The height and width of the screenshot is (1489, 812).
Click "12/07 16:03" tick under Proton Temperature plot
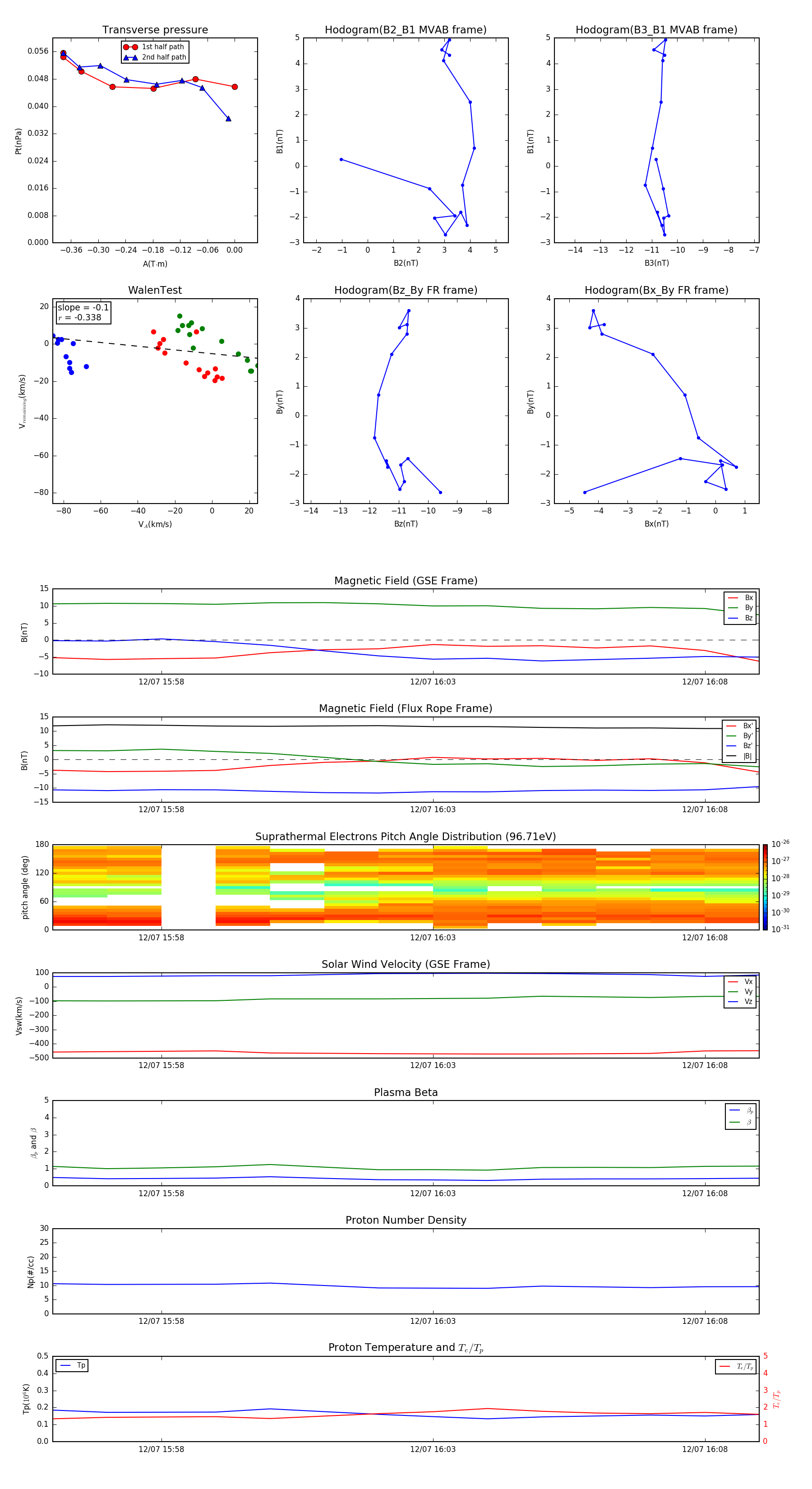433,1449
